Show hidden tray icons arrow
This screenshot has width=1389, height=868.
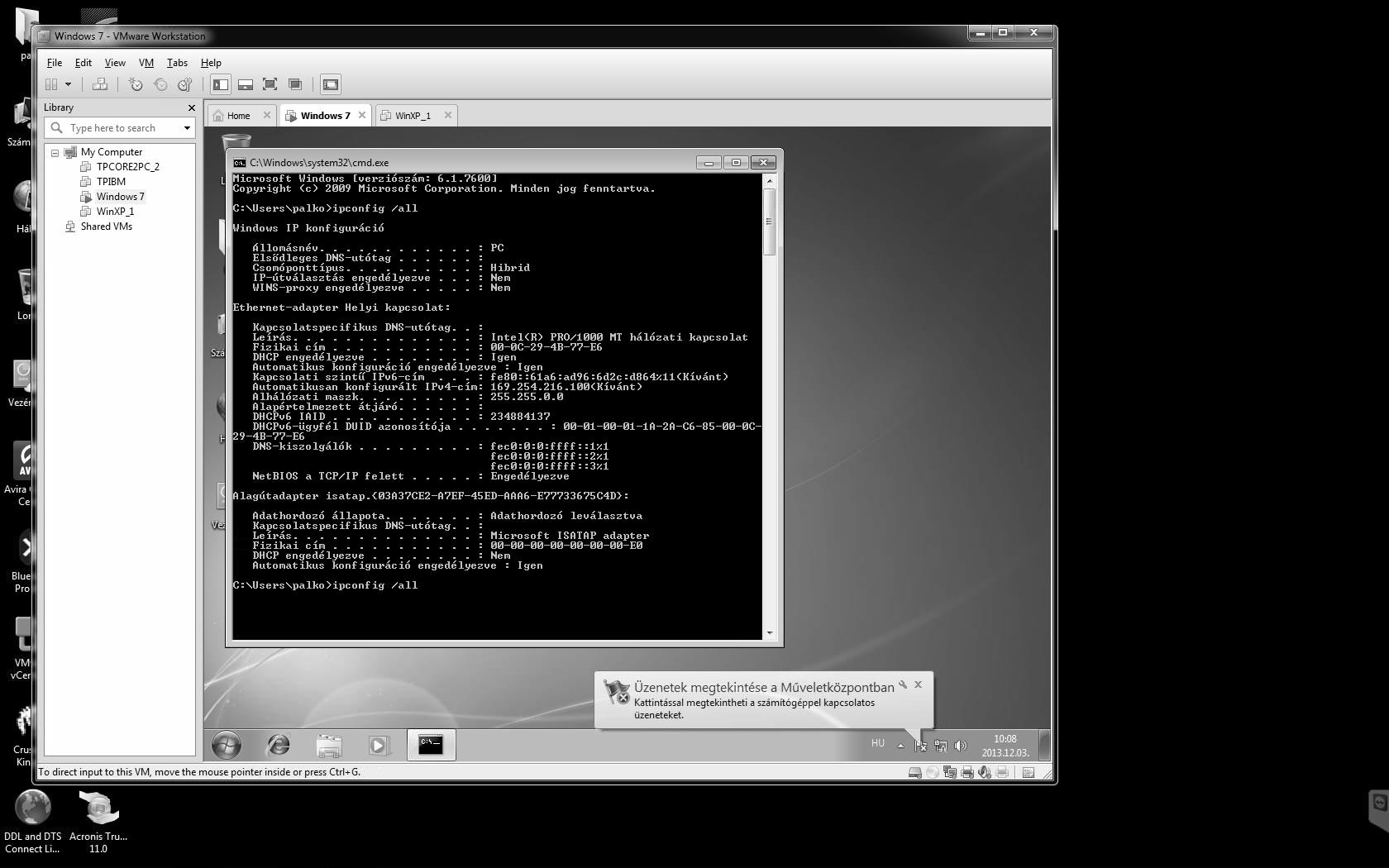[900, 745]
